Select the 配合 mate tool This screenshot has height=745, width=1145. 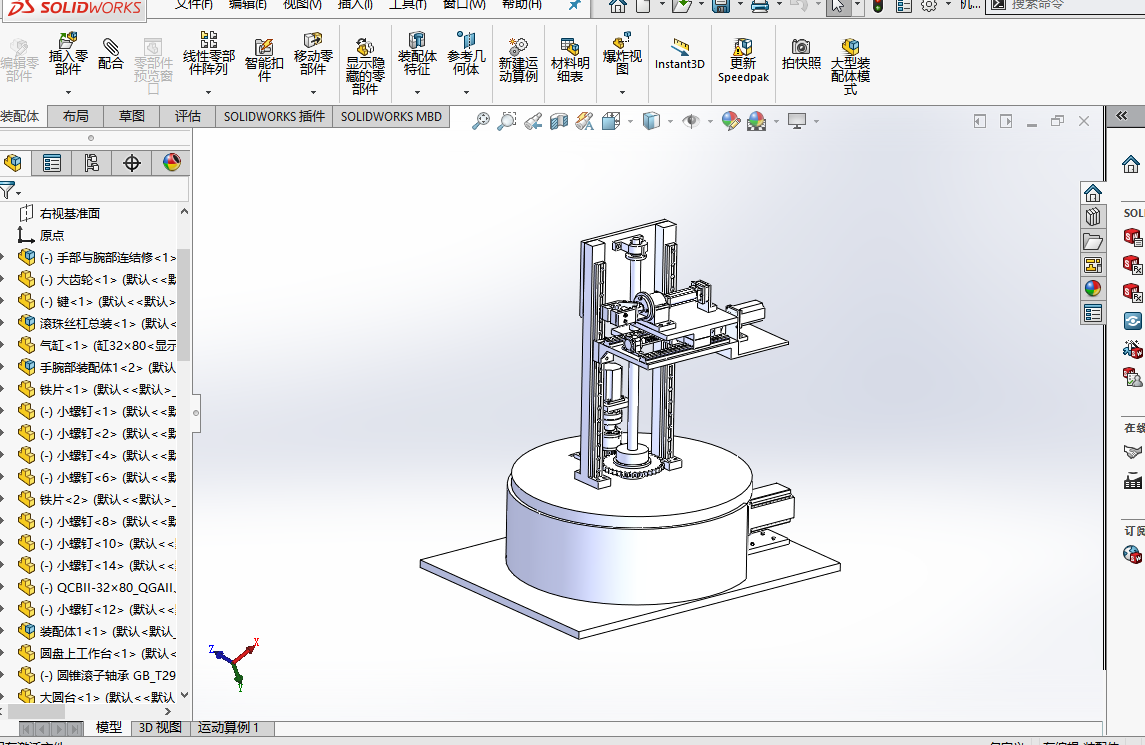tap(110, 55)
